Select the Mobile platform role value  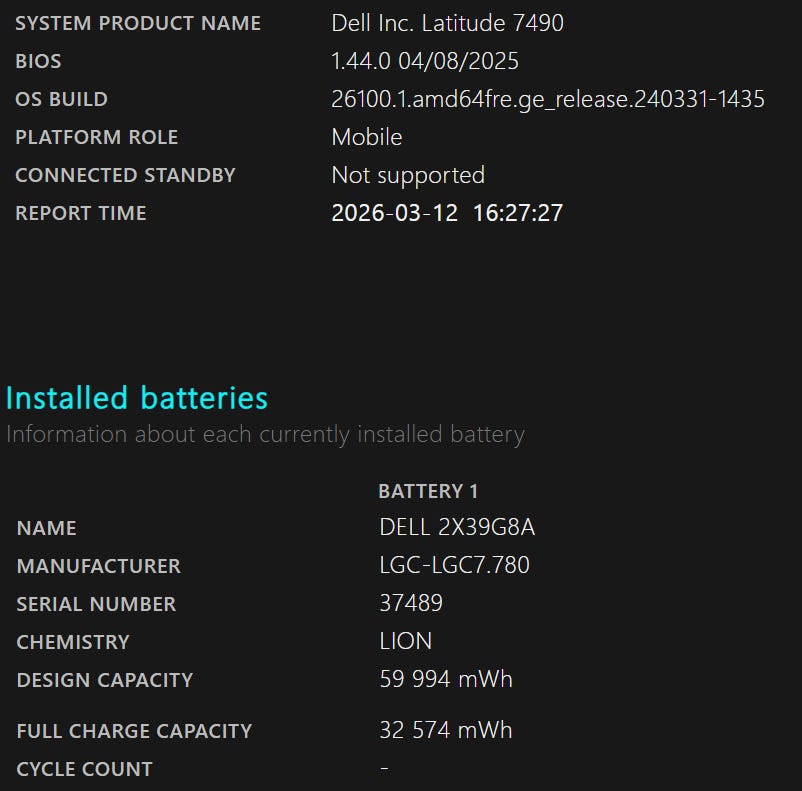coord(366,137)
